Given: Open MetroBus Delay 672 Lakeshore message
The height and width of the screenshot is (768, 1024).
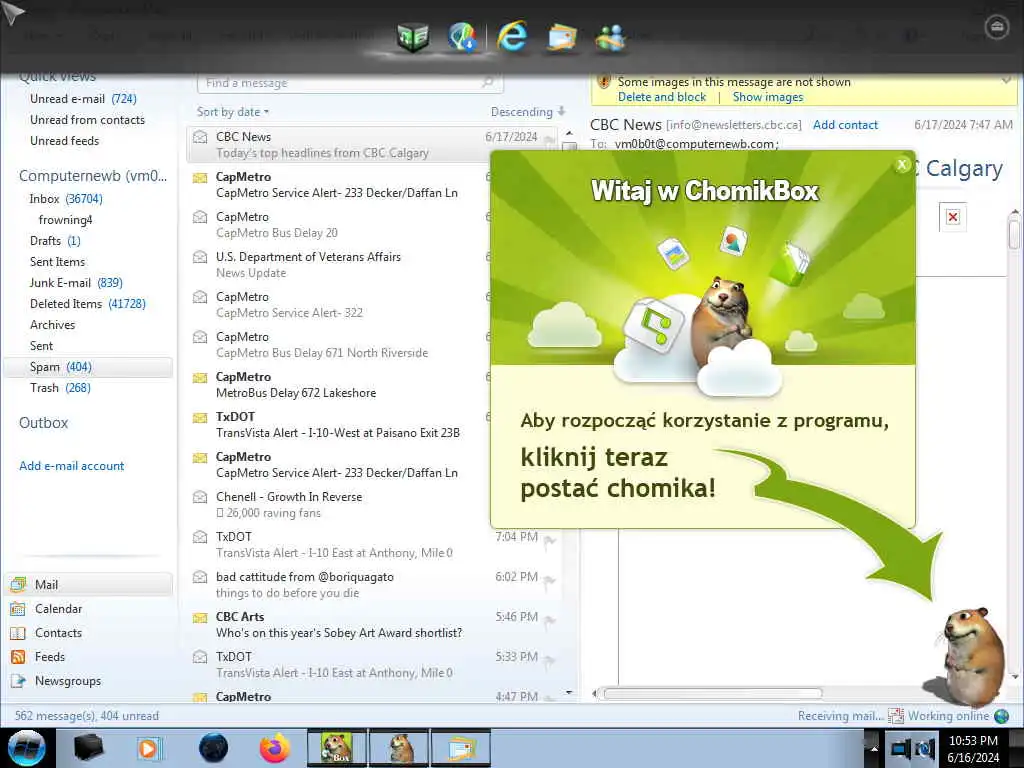Looking at the screenshot, I should pyautogui.click(x=340, y=385).
